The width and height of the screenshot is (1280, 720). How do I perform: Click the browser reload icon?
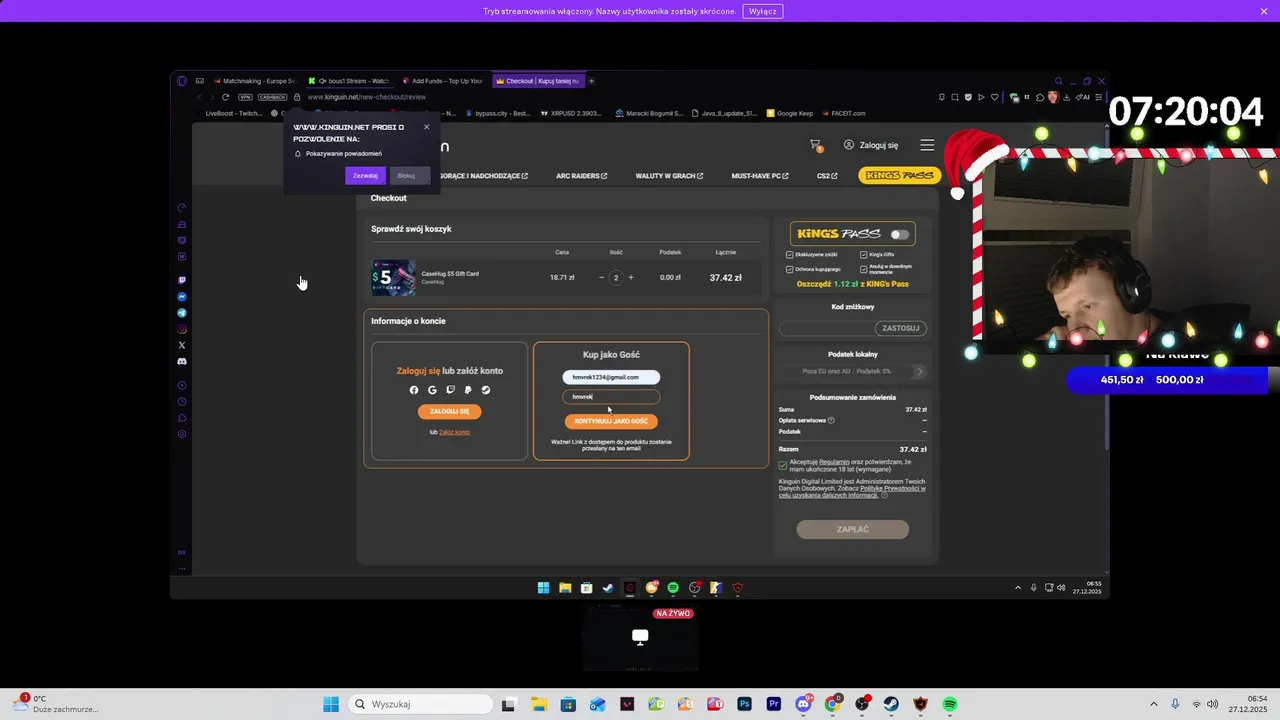point(225,97)
